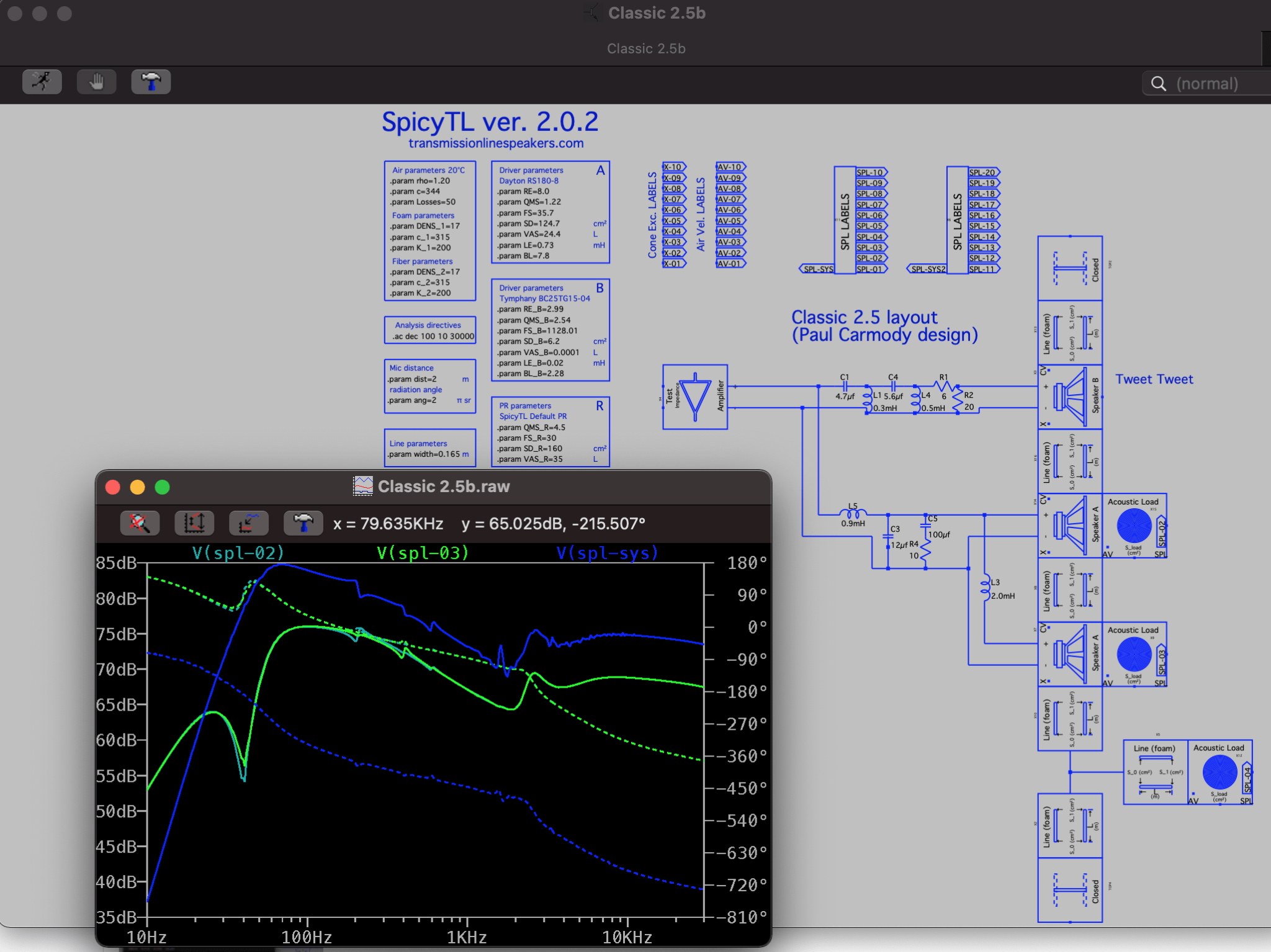Click the 'y = 65.025dB, -215.507°' readout
This screenshot has width=1271, height=952.
point(554,524)
